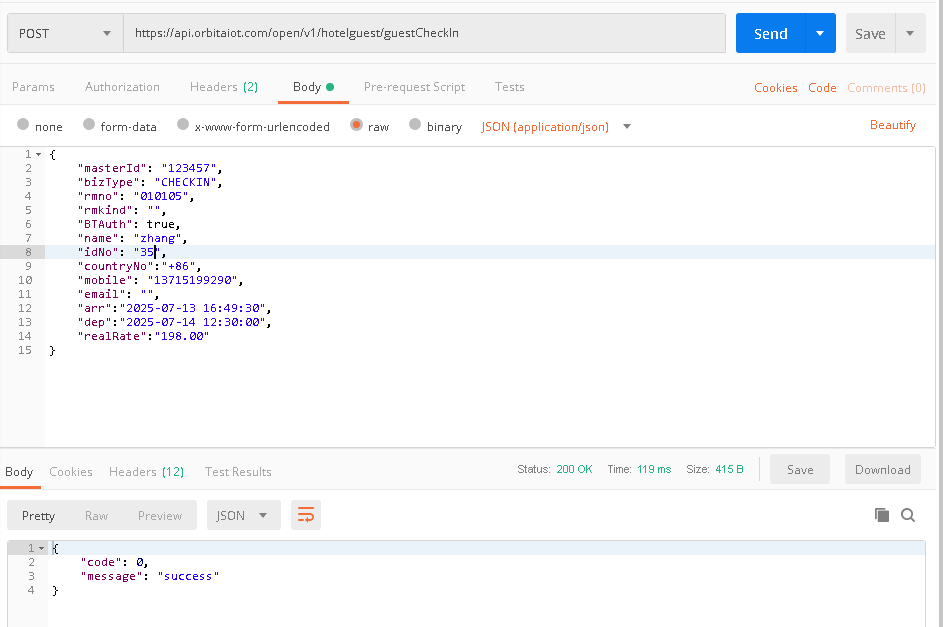943x627 pixels.
Task: Select the none body type
Action: coord(23,126)
